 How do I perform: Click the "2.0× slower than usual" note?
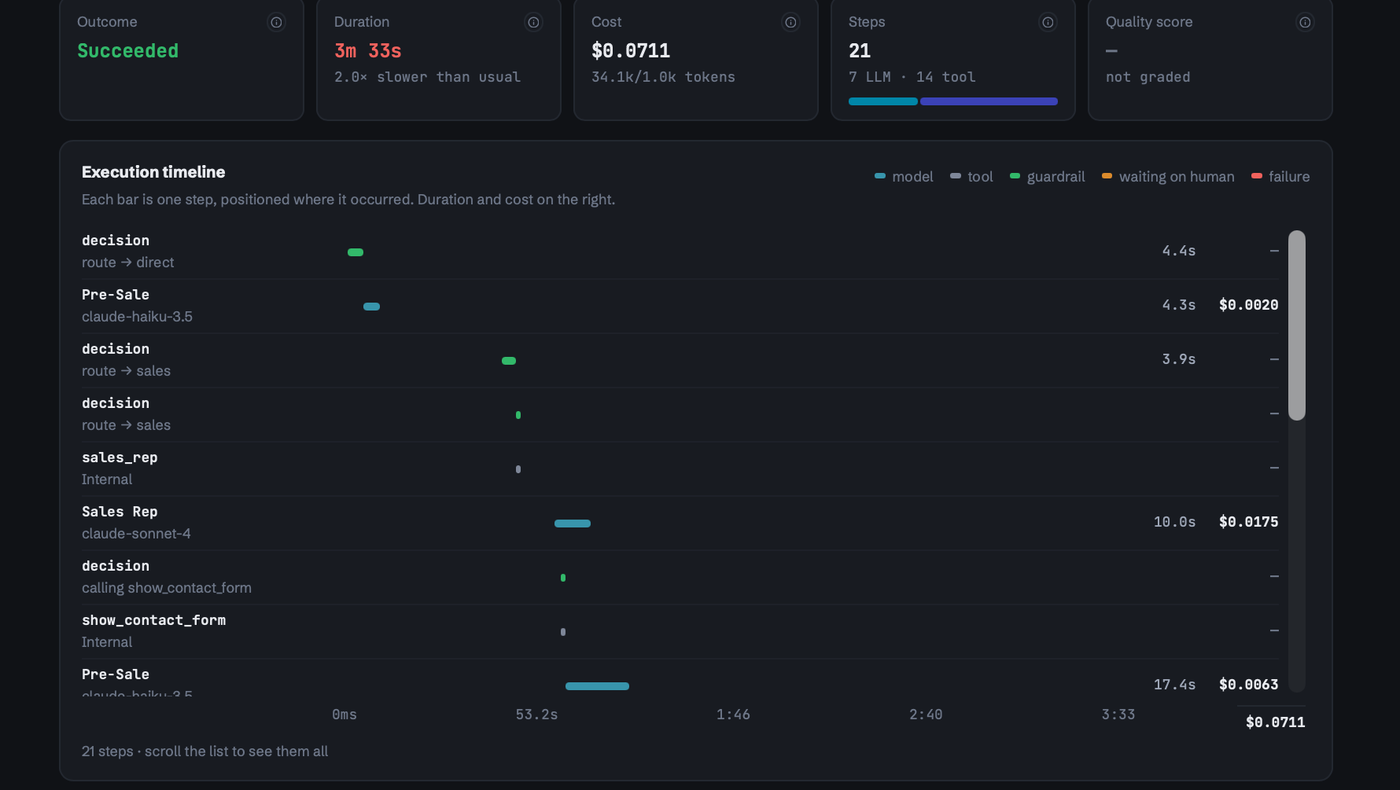[427, 77]
